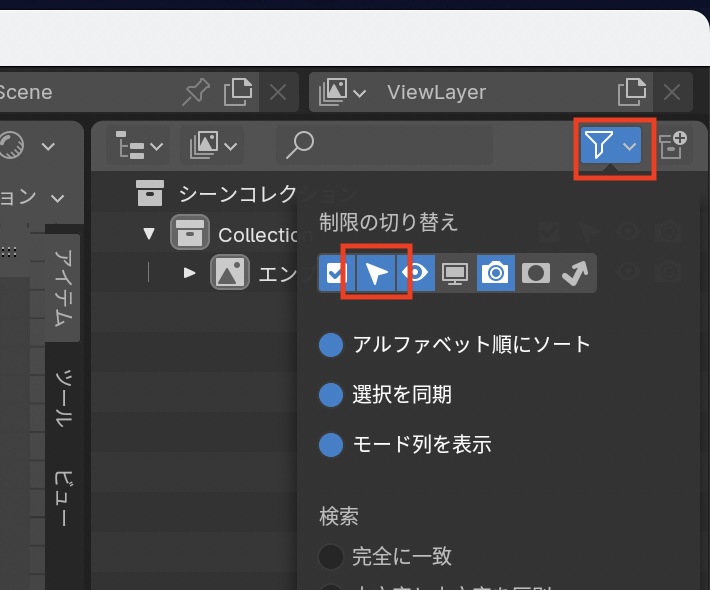Toggle the selectable restriction arrow icon
710x590 pixels.
[x=376, y=273]
